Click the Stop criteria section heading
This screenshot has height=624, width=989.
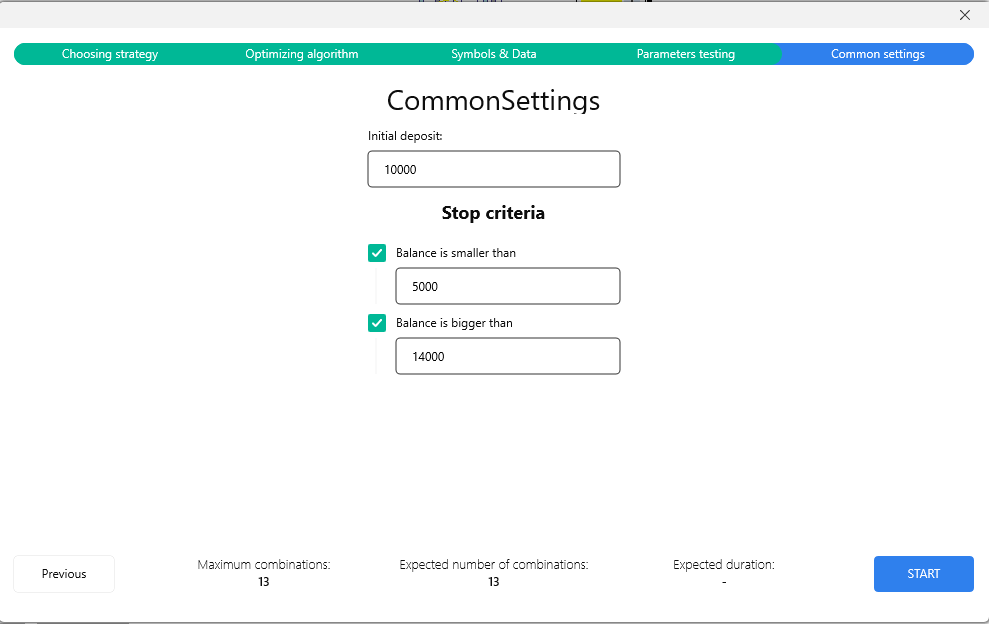[x=493, y=213]
